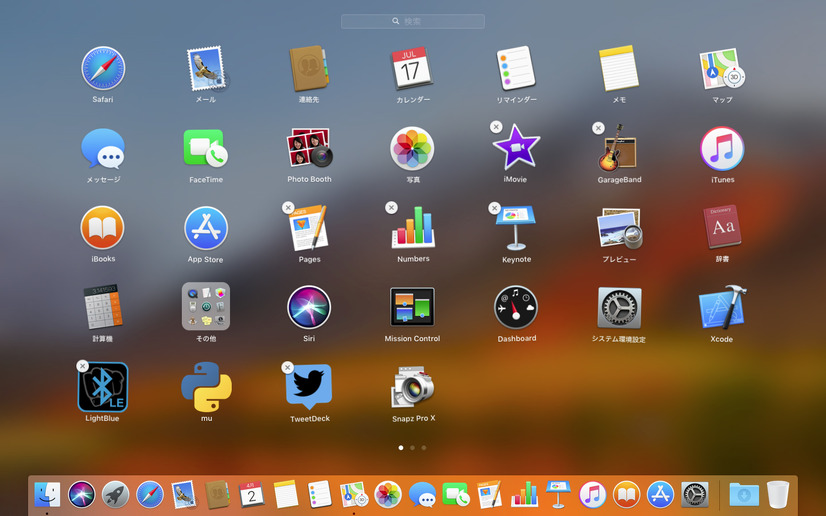Open Safari from the Launchpad grid

(x=103, y=68)
